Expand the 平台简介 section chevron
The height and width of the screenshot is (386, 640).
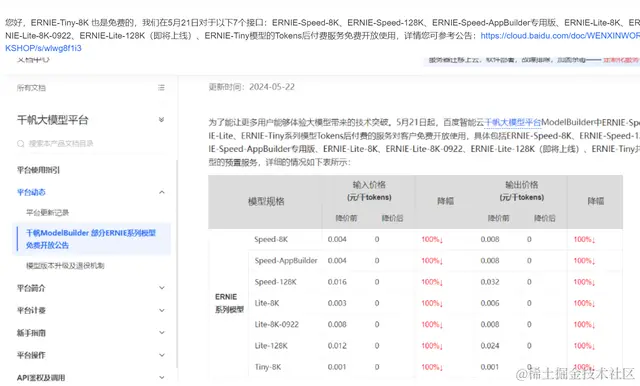[x=162, y=288]
